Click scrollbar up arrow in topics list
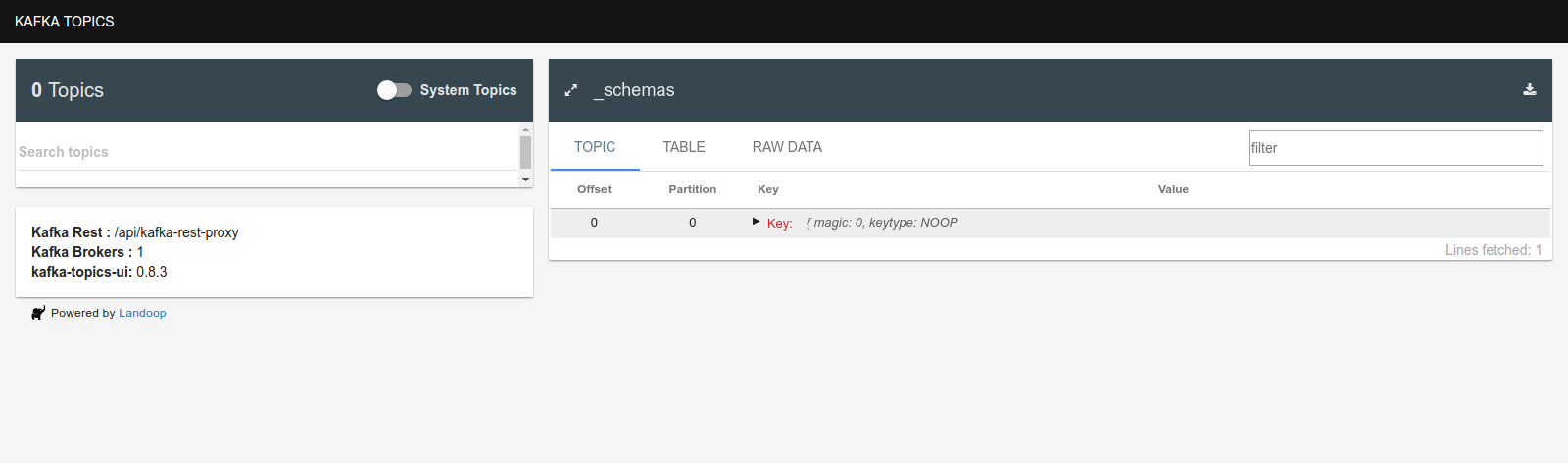The width and height of the screenshot is (1568, 463). (x=525, y=129)
